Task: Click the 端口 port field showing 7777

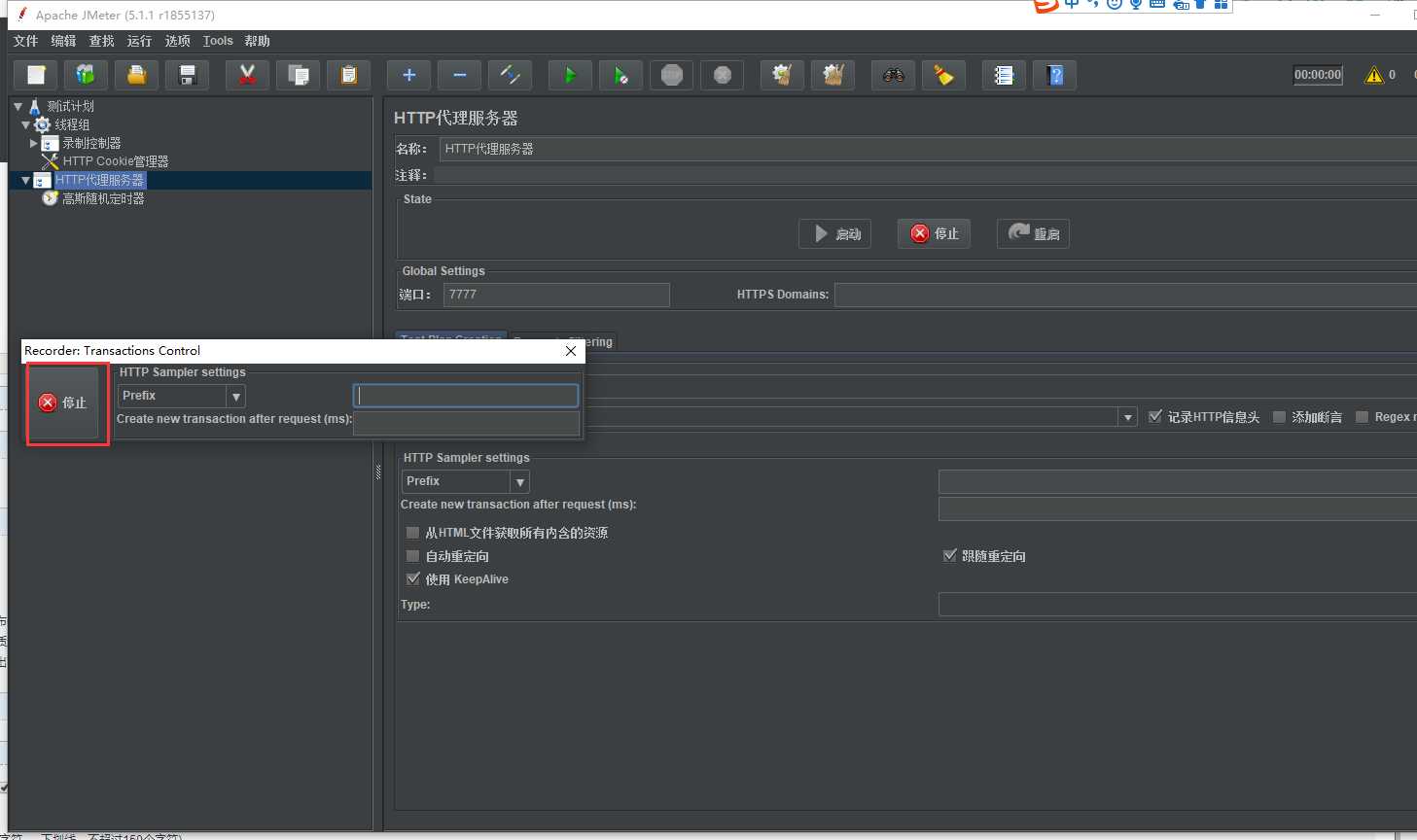Action: pos(556,295)
